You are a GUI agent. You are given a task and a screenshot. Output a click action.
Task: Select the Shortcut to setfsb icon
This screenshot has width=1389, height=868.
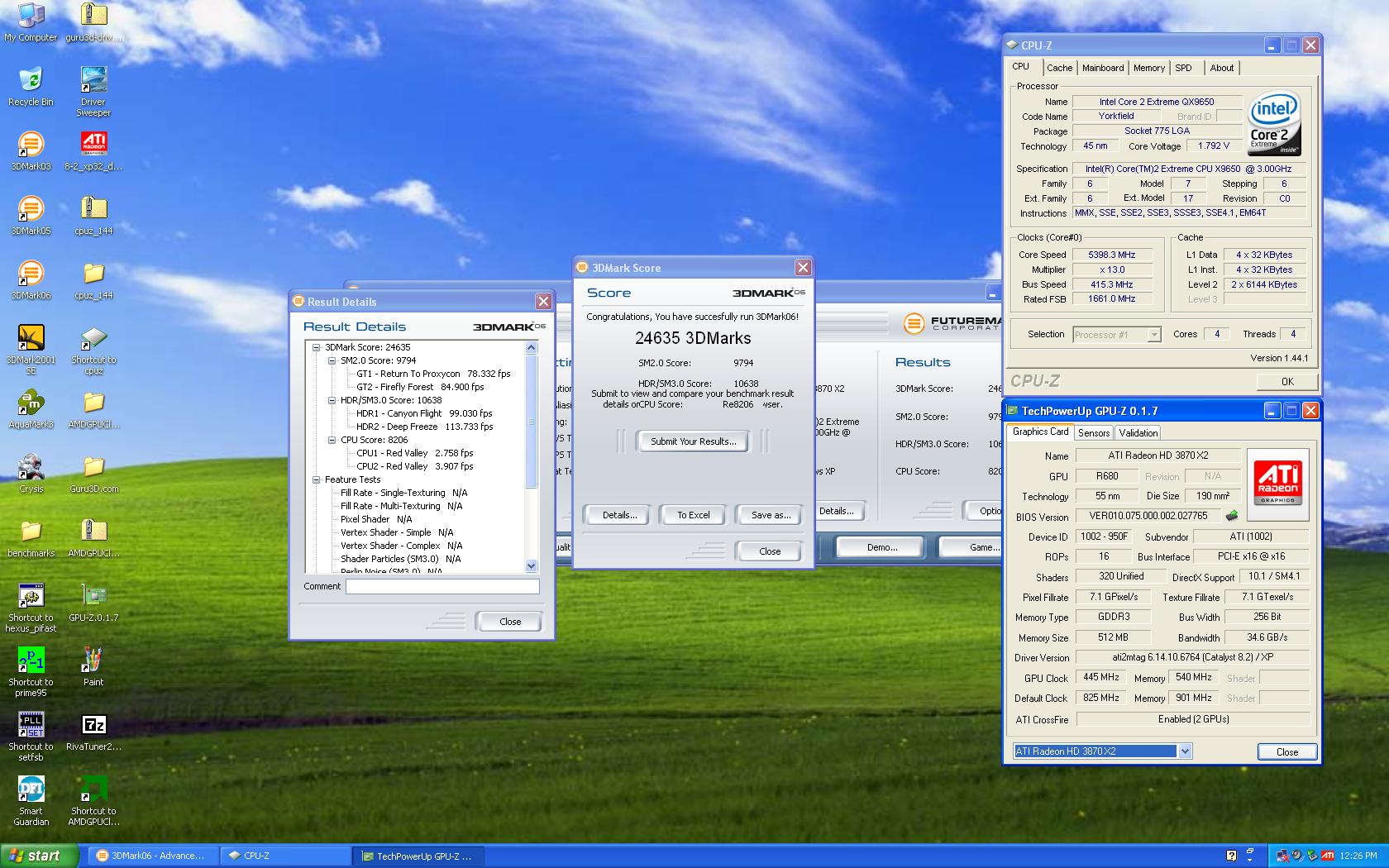pos(31,737)
